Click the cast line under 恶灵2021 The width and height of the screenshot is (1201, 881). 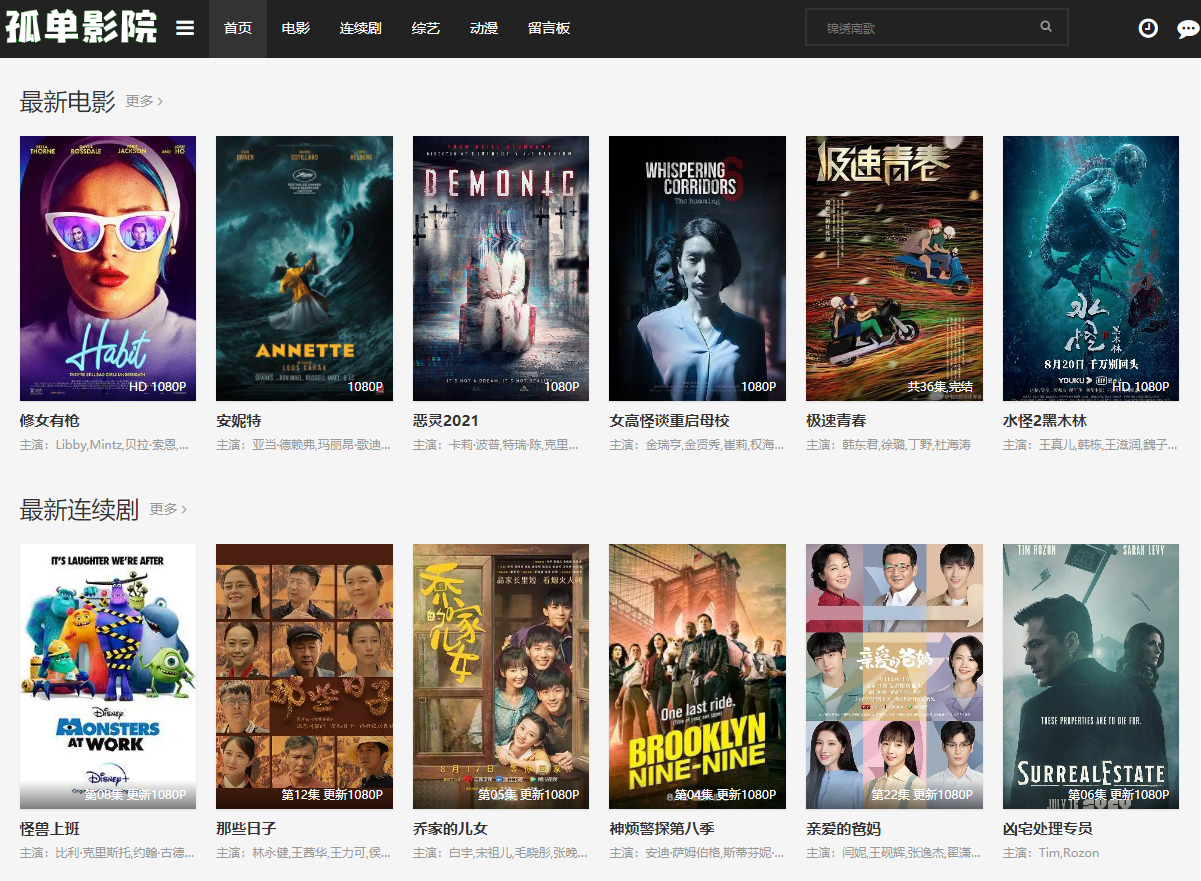[496, 445]
